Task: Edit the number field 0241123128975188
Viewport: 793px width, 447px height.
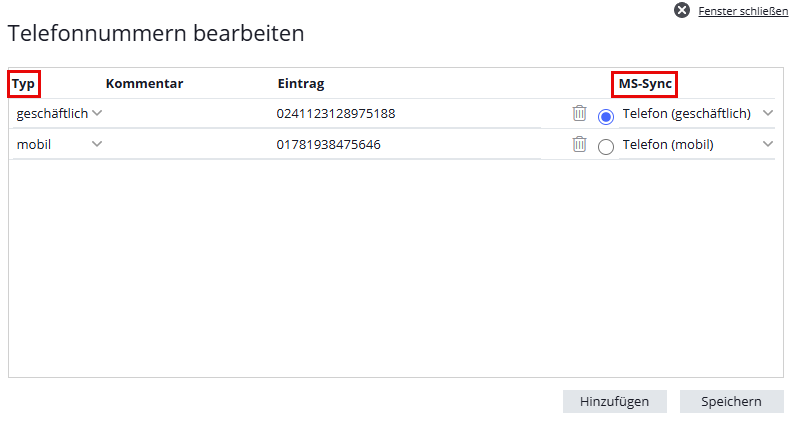Action: [x=407, y=113]
